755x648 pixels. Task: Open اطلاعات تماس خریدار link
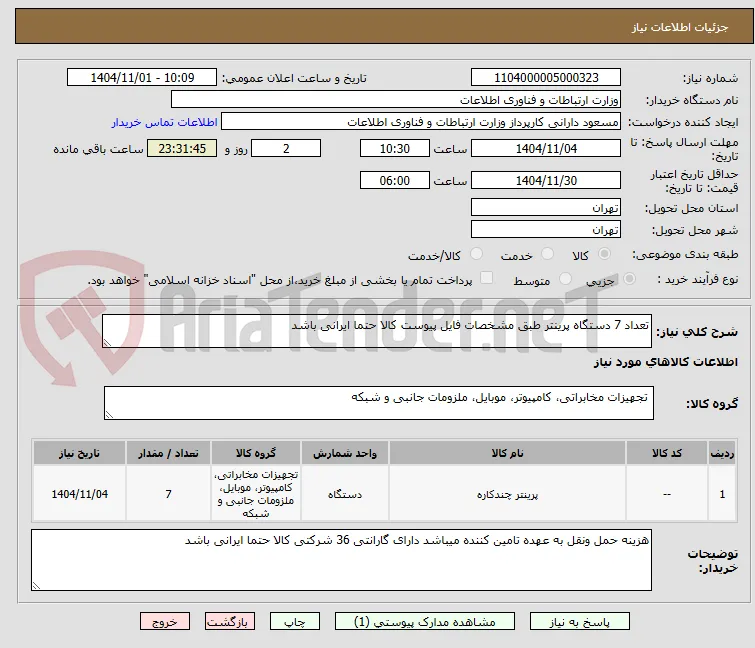pos(165,122)
